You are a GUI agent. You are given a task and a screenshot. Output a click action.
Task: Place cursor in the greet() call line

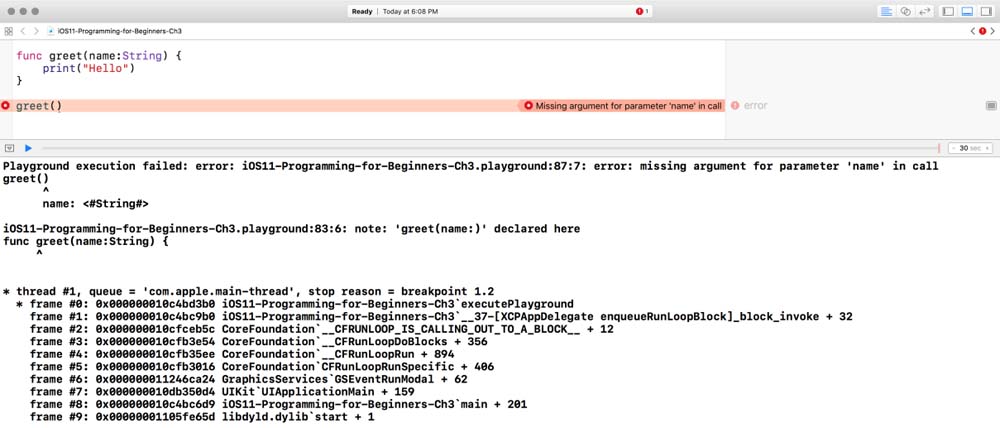click(x=39, y=106)
